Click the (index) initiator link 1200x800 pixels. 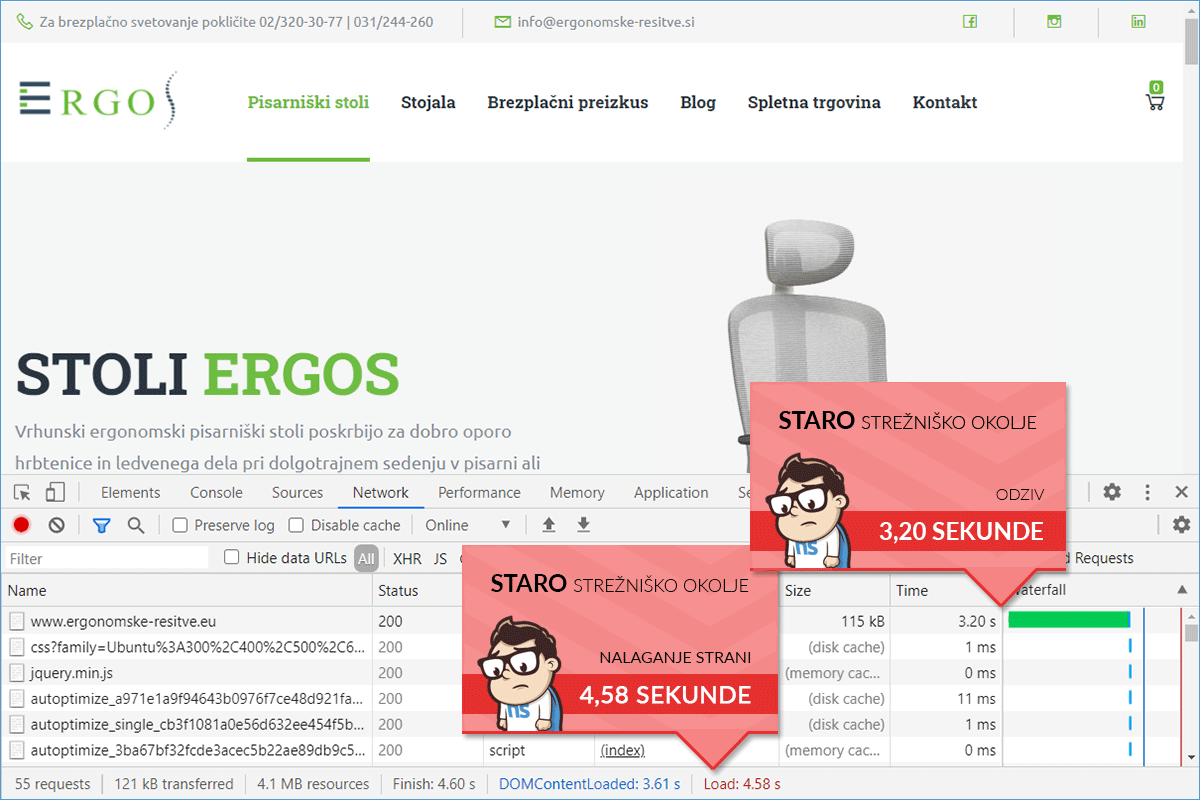(622, 750)
